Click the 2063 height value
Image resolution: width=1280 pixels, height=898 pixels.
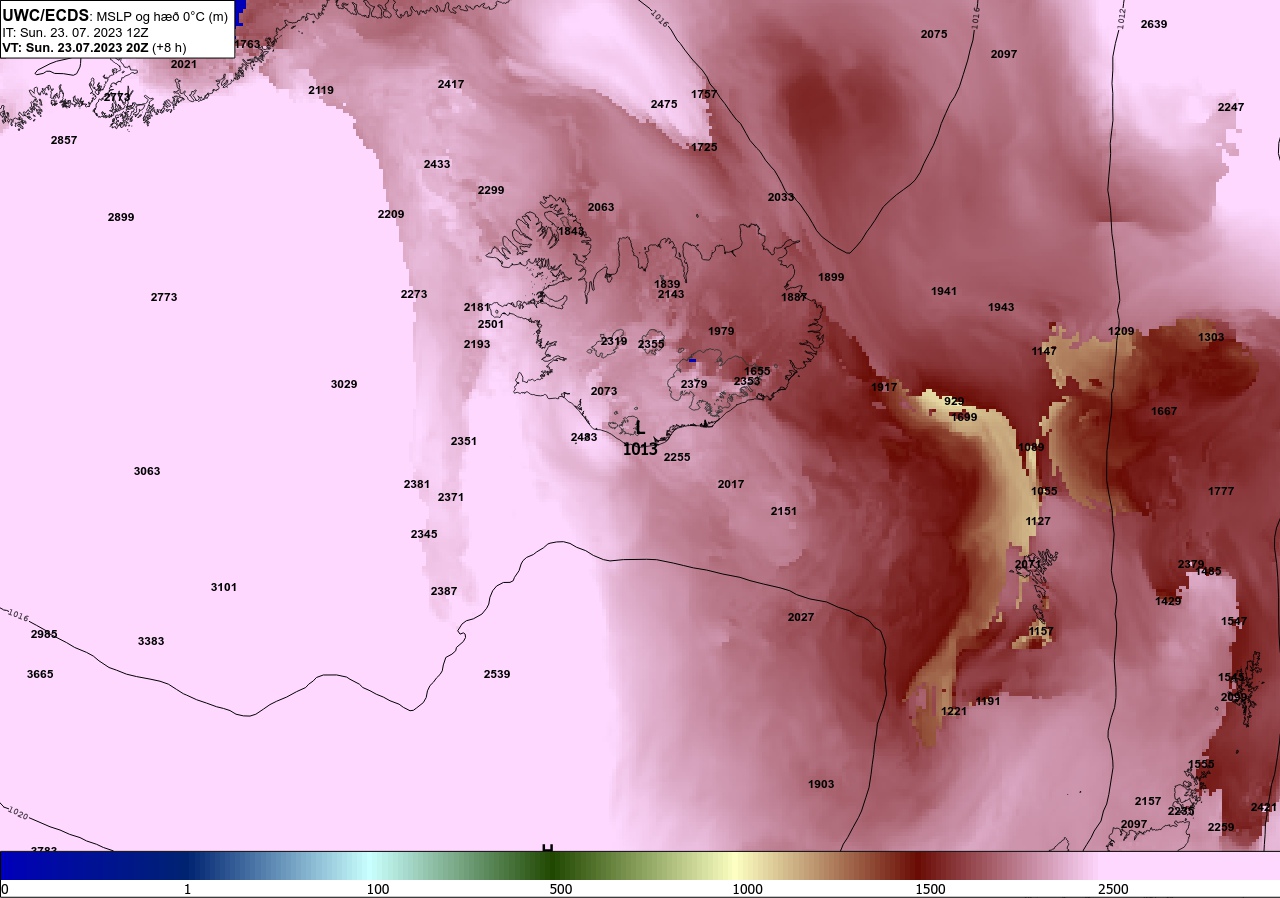601,207
